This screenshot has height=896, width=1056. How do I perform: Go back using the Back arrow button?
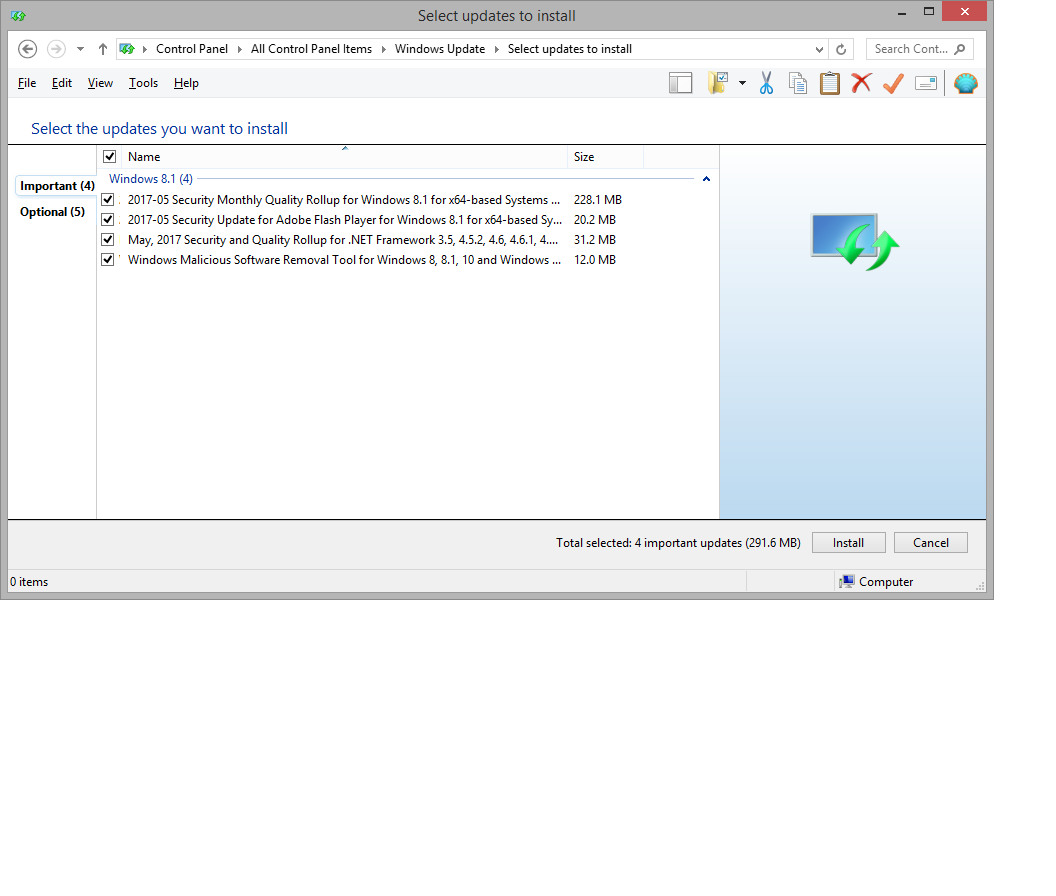pos(28,49)
